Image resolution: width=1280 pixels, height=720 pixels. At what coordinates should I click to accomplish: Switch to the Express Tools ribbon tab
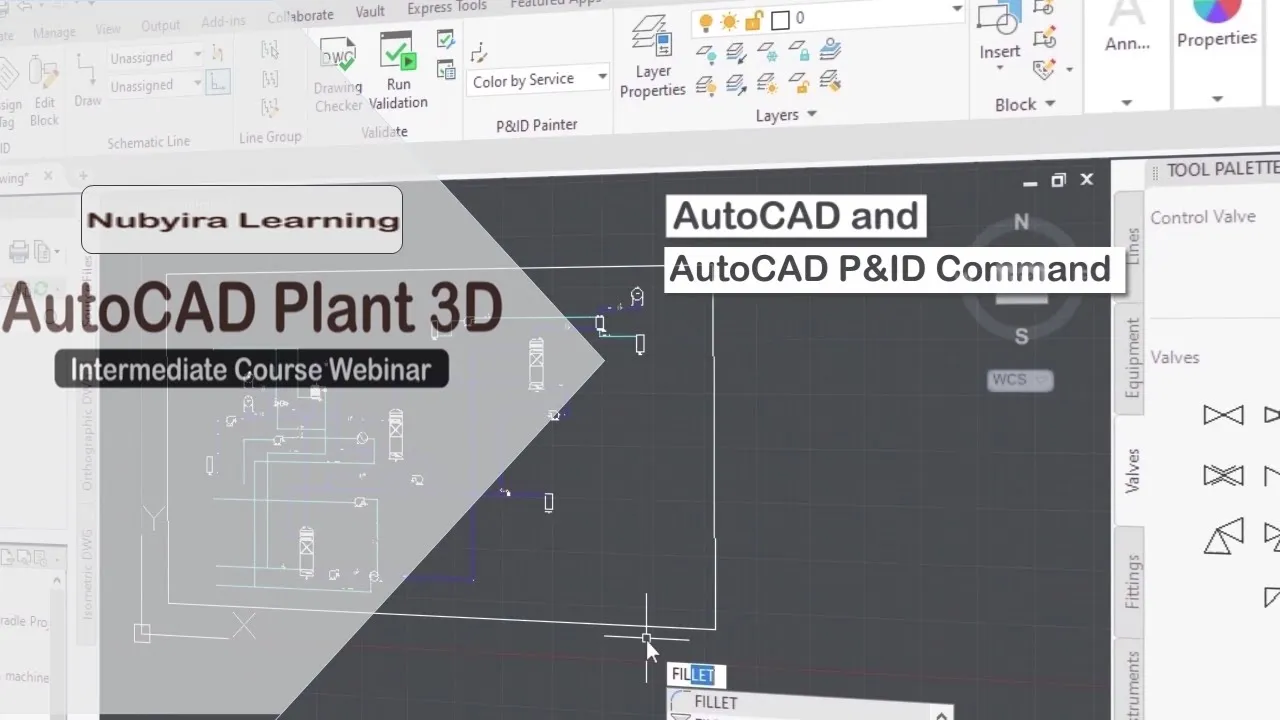point(447,9)
